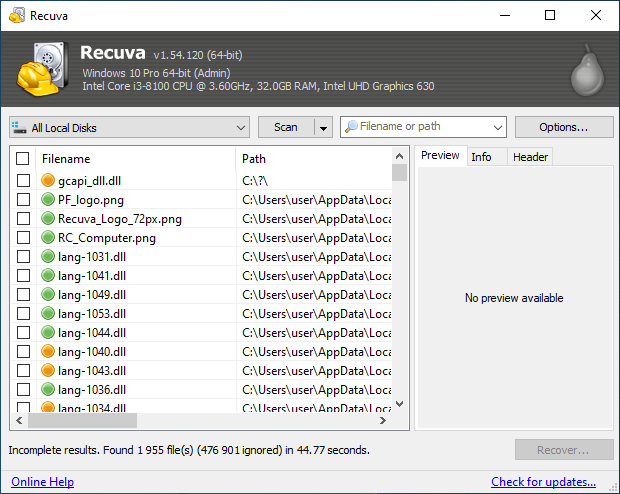Screen dimensions: 620x494
Task: Expand the Filename or path dropdown arrow
Action: click(498, 128)
